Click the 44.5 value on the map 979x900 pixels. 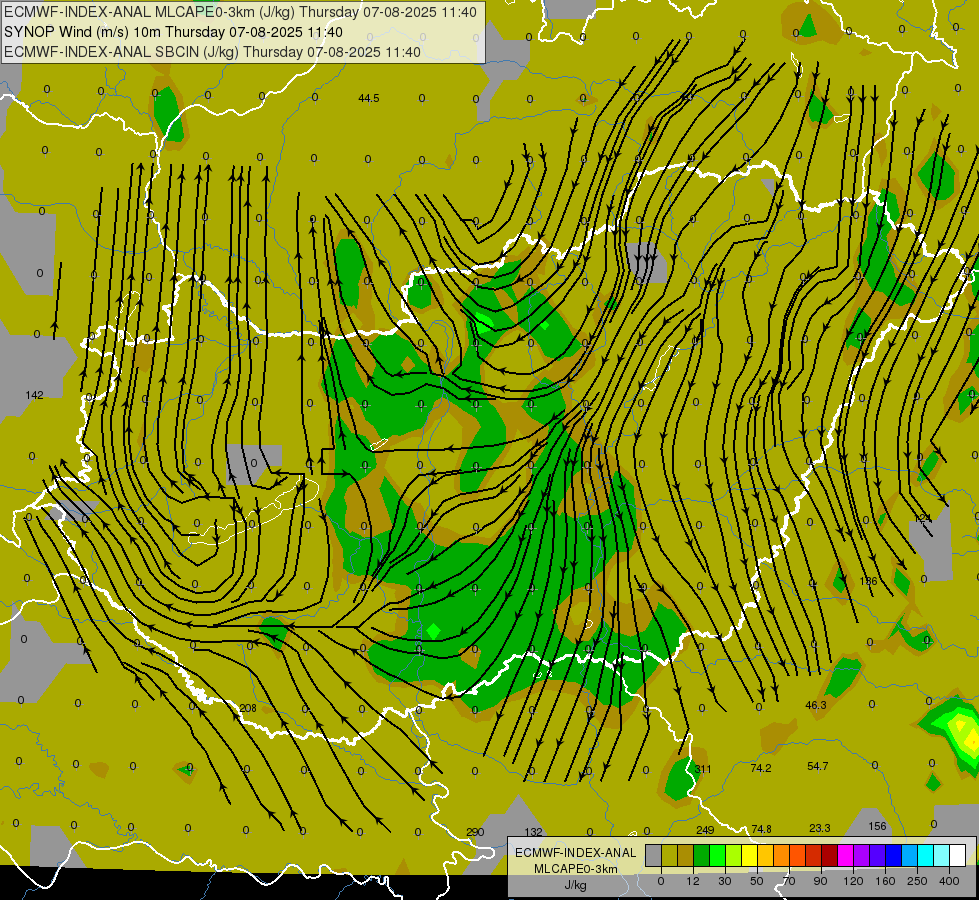coord(369,98)
